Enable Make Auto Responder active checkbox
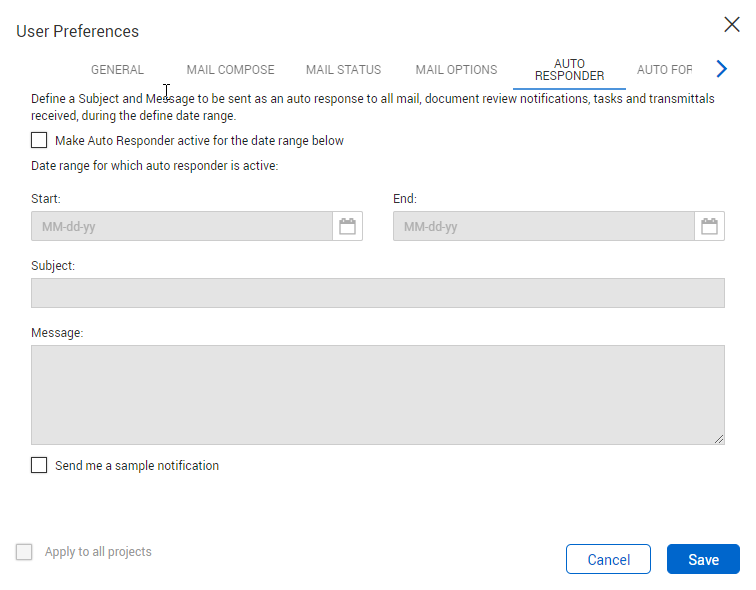756x590 pixels. click(x=39, y=141)
